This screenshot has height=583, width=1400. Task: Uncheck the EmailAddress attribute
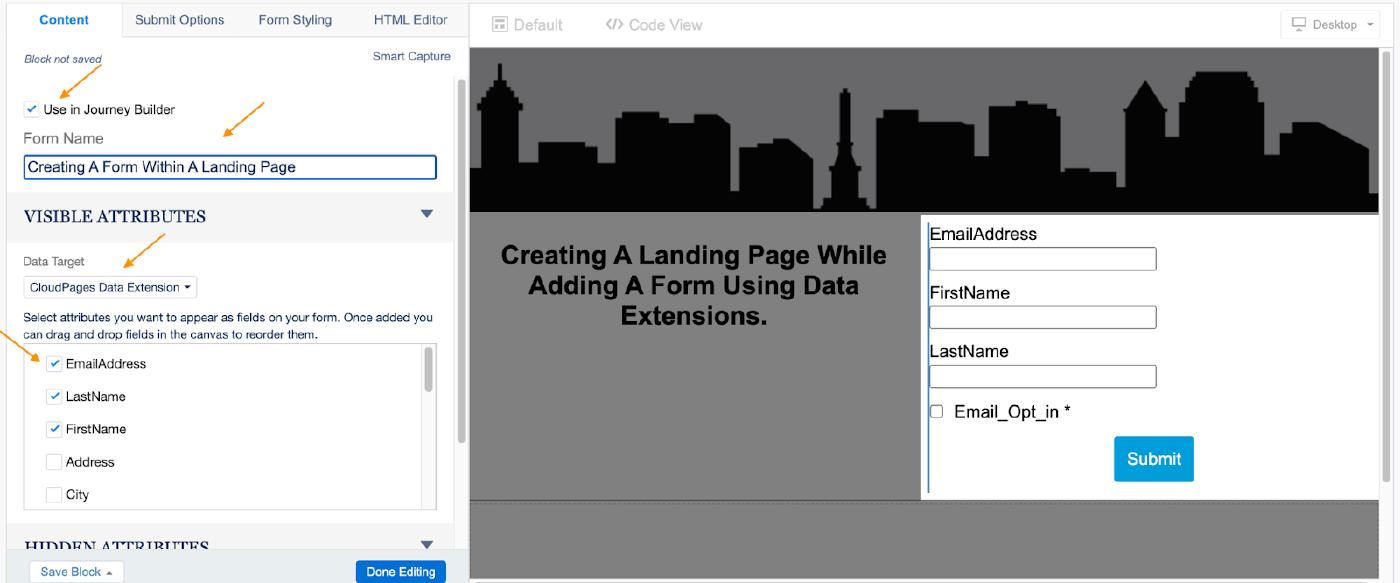[54, 364]
